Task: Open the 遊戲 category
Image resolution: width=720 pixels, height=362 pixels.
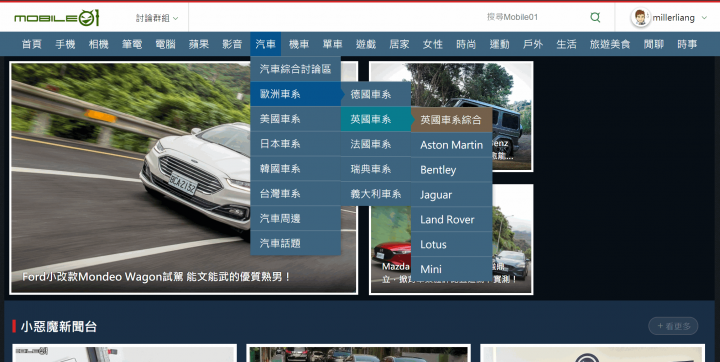Action: (x=366, y=44)
